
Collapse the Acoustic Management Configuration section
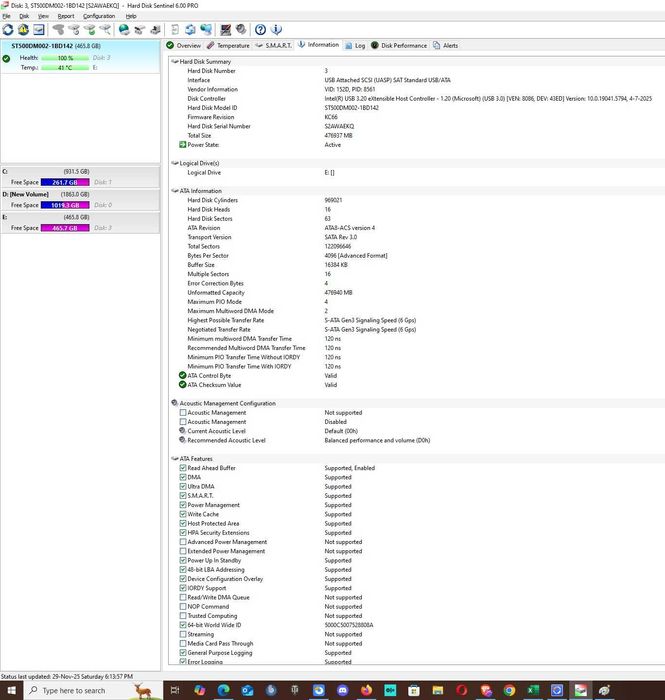(x=175, y=403)
